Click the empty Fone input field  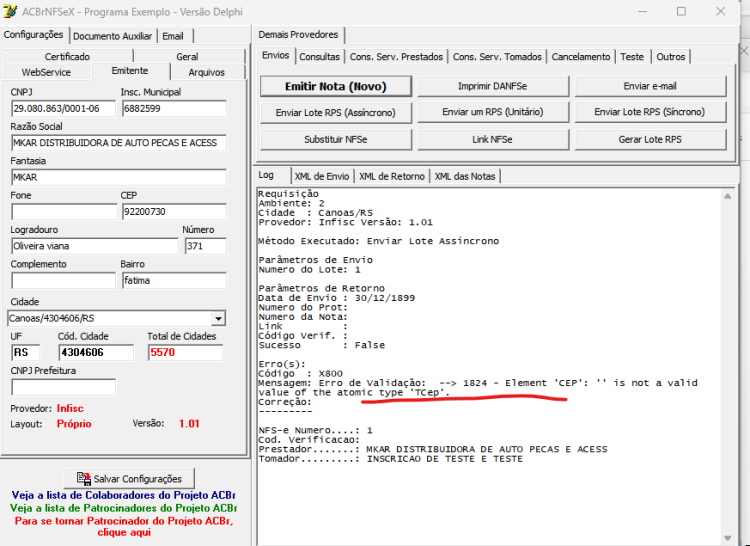pos(64,212)
